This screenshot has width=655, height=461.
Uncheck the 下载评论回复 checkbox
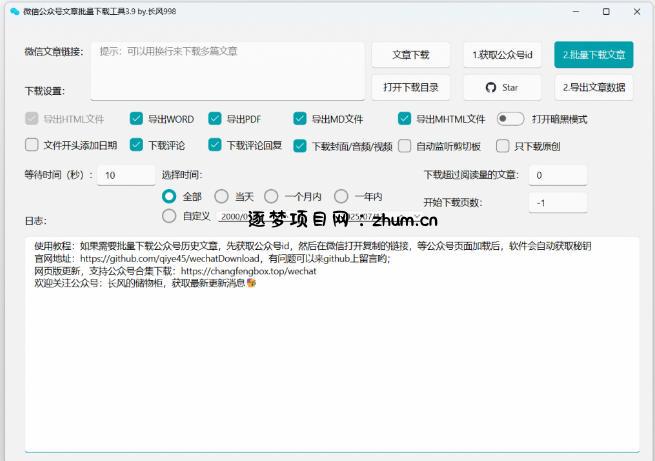click(x=215, y=145)
